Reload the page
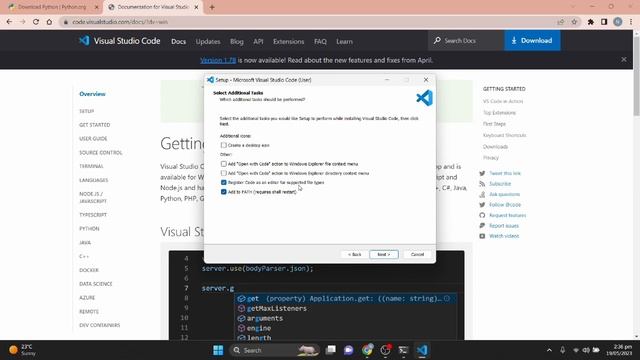The width and height of the screenshot is (640, 360). tap(36, 22)
